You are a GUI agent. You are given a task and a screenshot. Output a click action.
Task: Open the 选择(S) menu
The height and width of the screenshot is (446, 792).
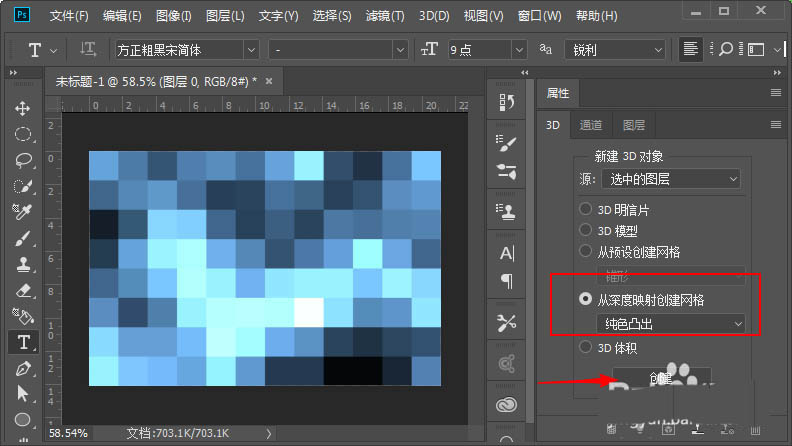pos(332,16)
